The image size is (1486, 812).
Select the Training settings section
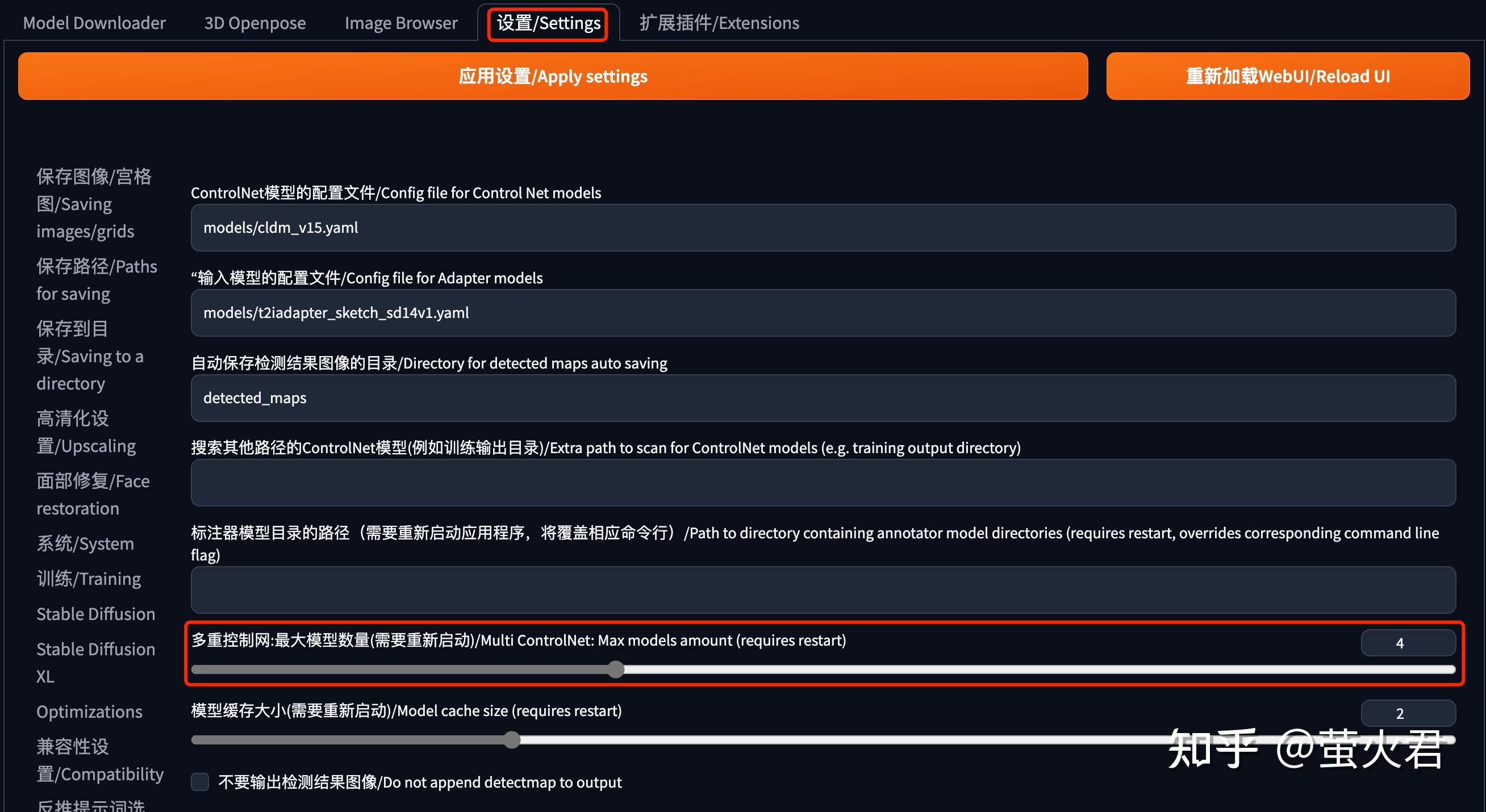click(88, 578)
